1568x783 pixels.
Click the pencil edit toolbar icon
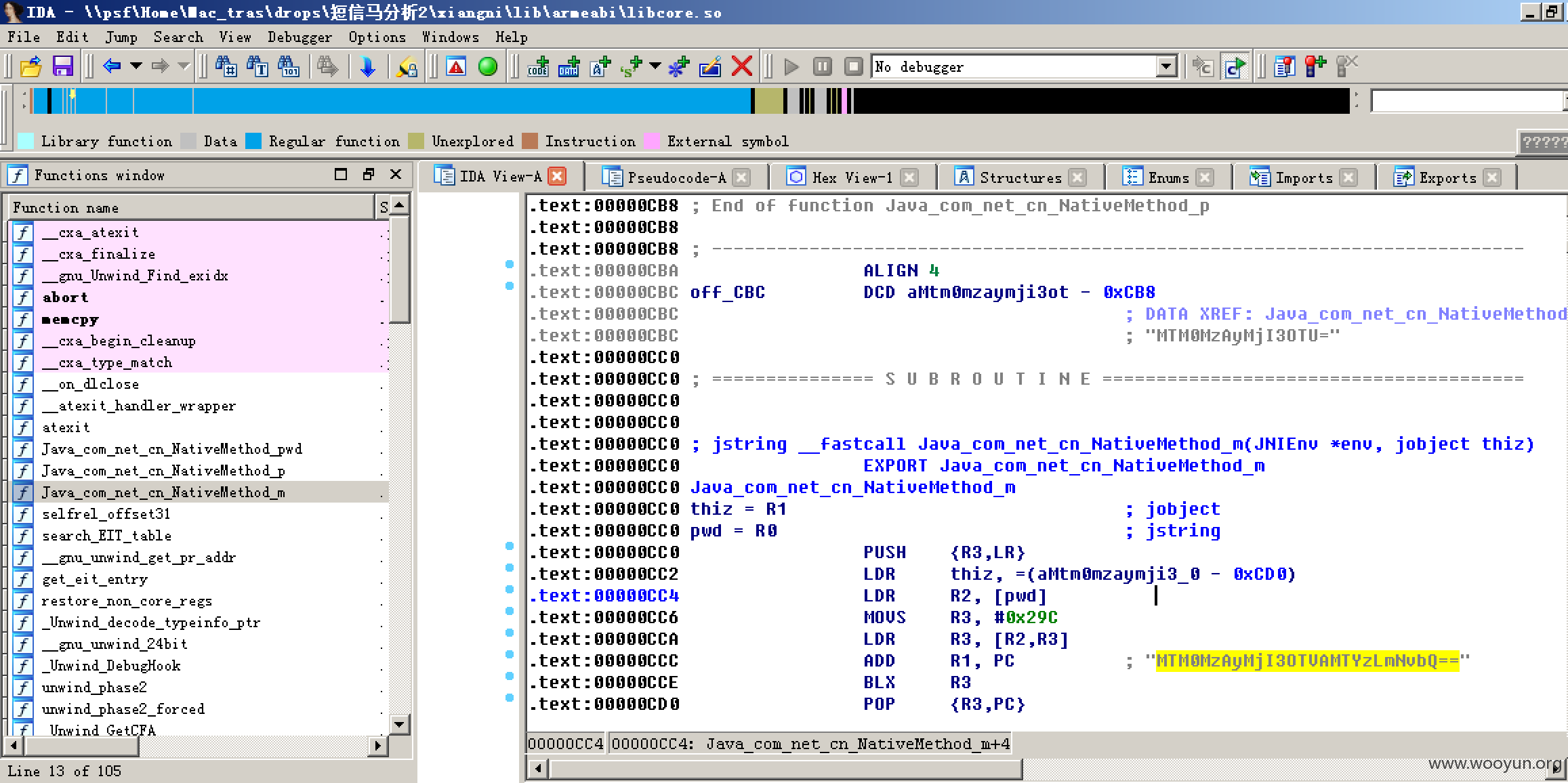[710, 66]
